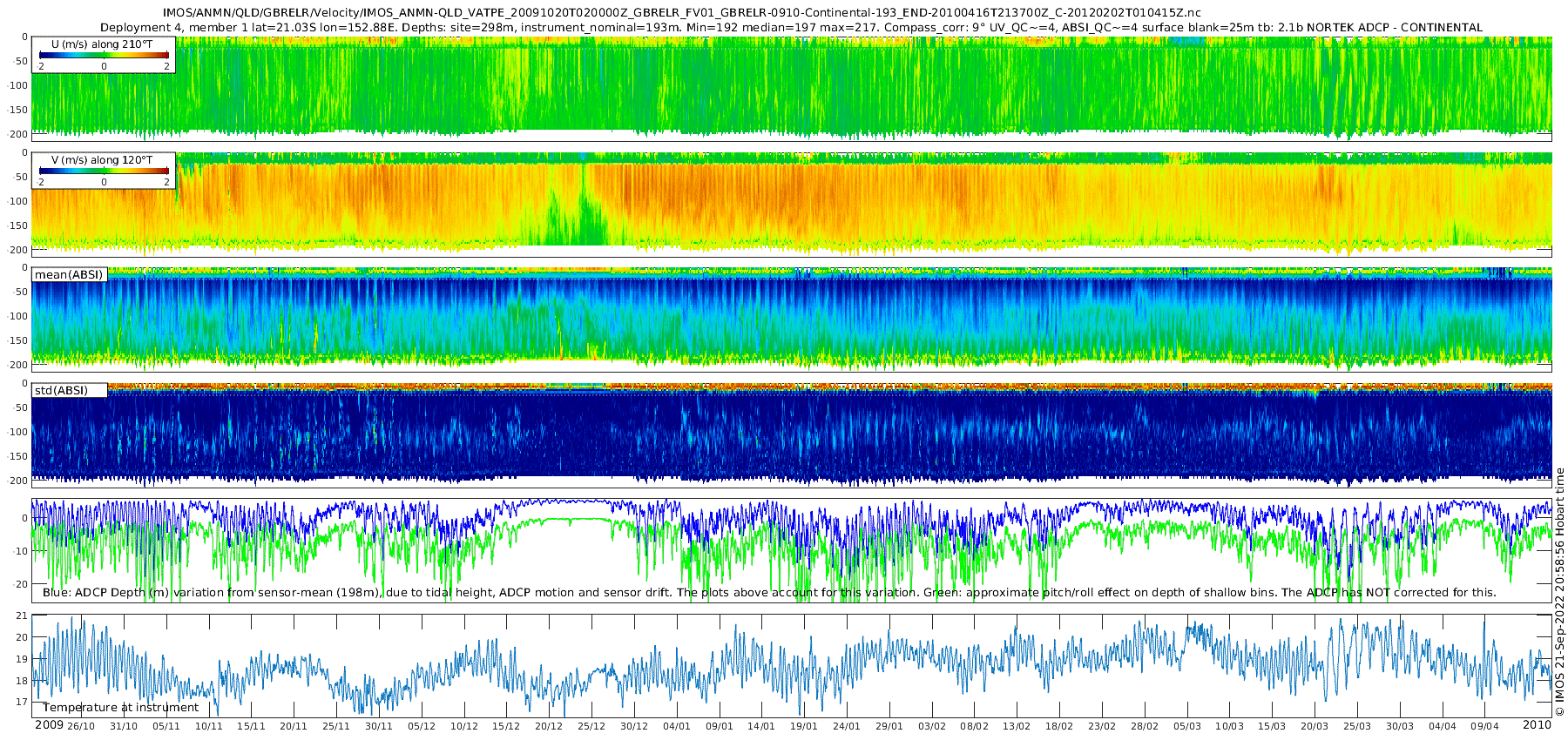Click the '19' tick on temperature axis

point(23,659)
